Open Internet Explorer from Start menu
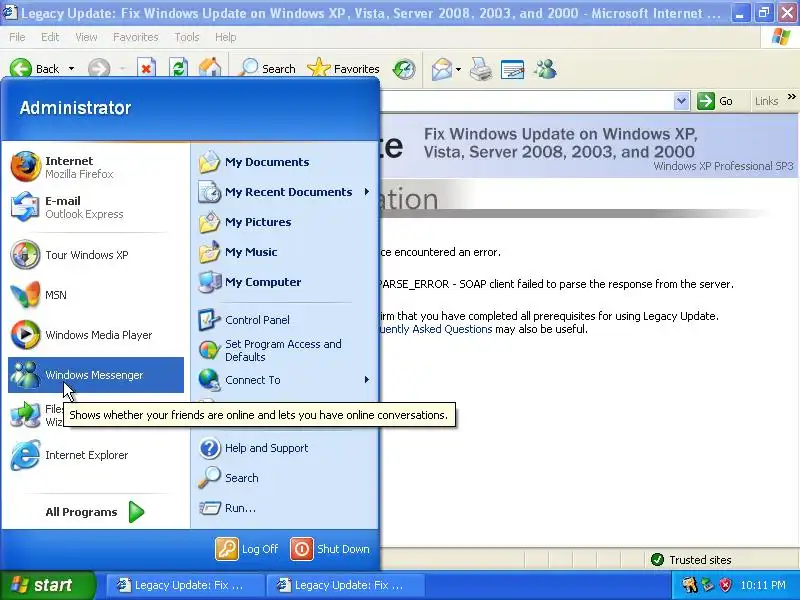The image size is (800, 600). (x=96, y=455)
